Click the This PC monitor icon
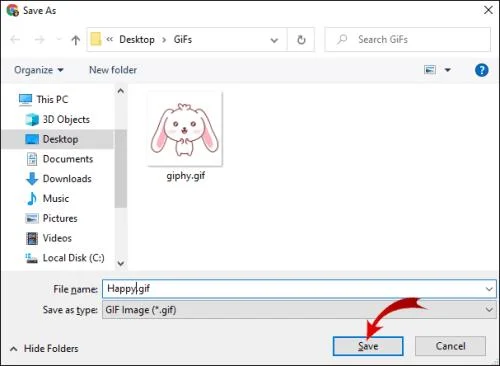Screen dimensions: 500x366 click(x=25, y=100)
